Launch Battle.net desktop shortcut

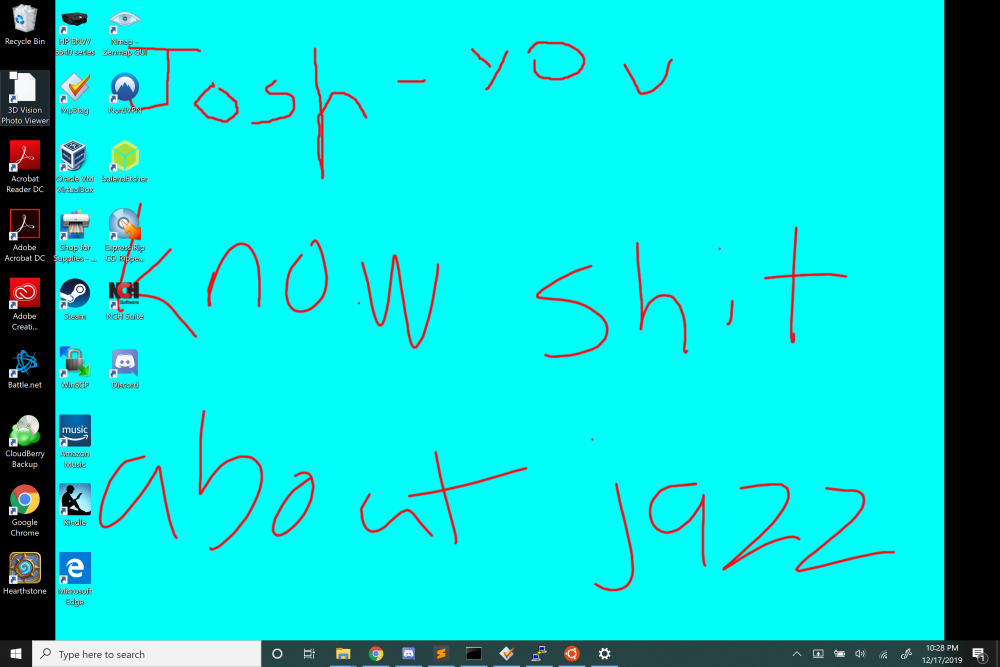click(25, 368)
